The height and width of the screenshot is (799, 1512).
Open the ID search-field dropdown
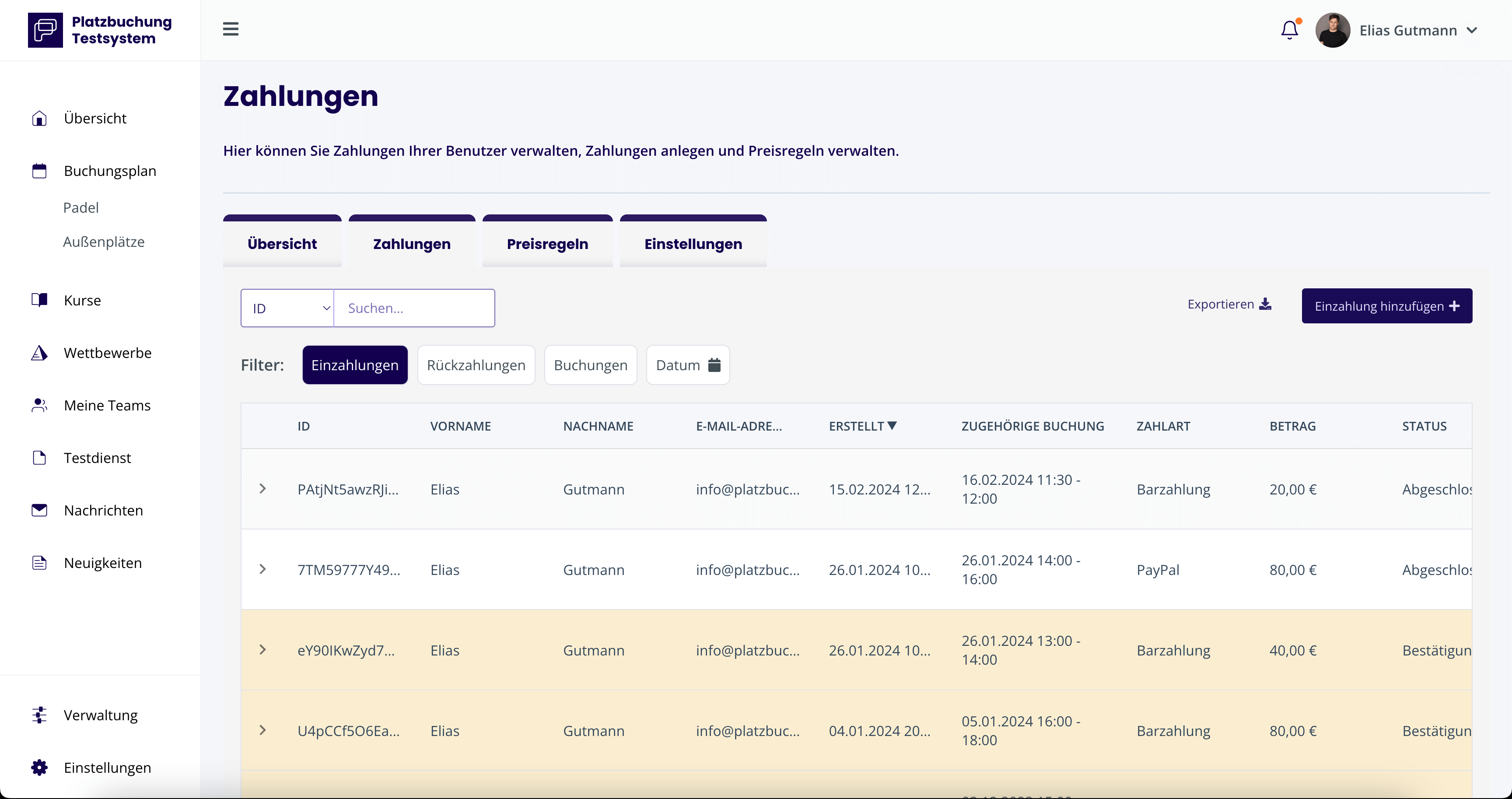click(287, 308)
